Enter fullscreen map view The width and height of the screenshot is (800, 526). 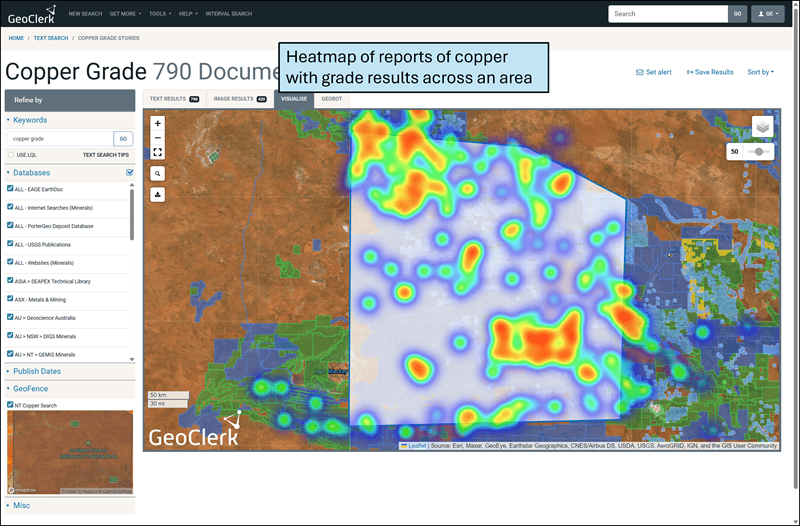click(x=157, y=152)
